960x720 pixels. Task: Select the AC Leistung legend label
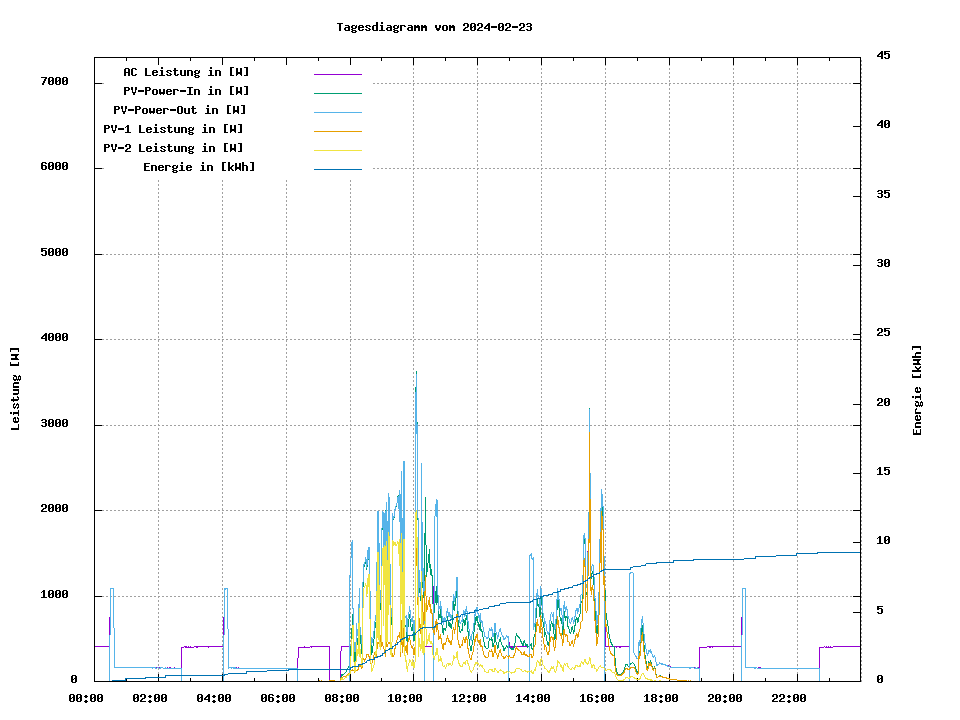point(186,72)
